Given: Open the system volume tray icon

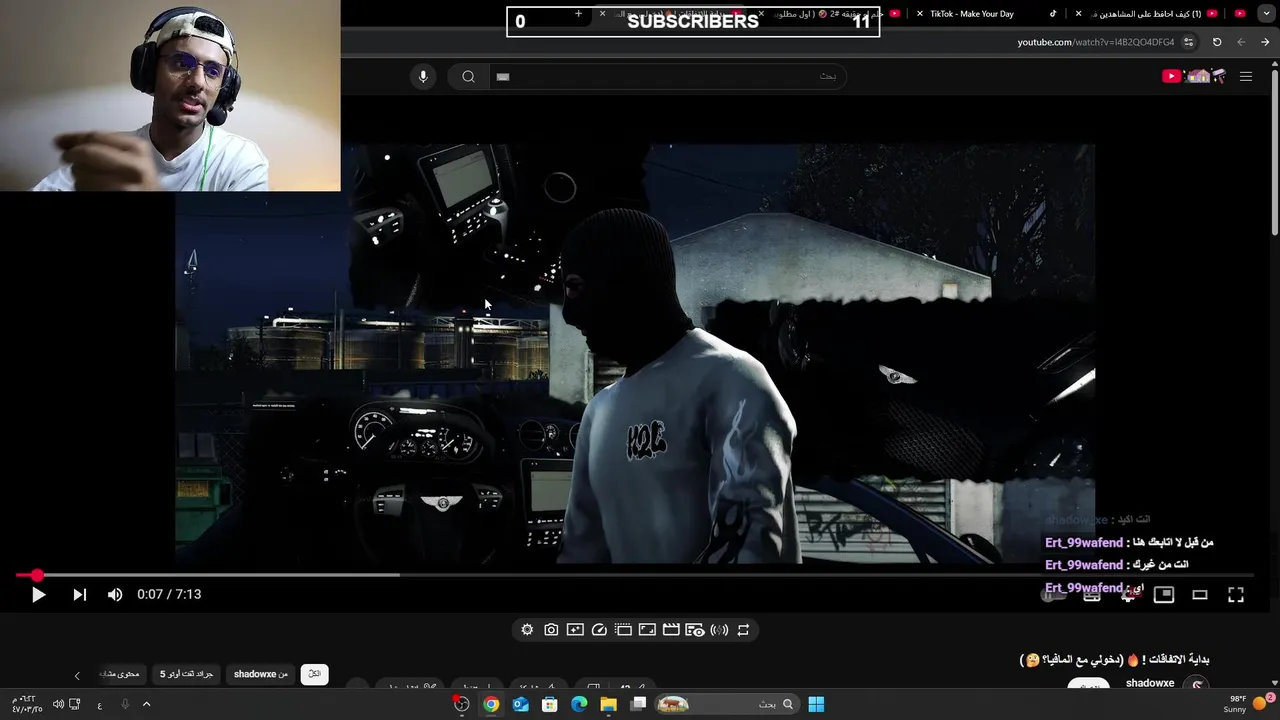Looking at the screenshot, I should tap(58, 704).
